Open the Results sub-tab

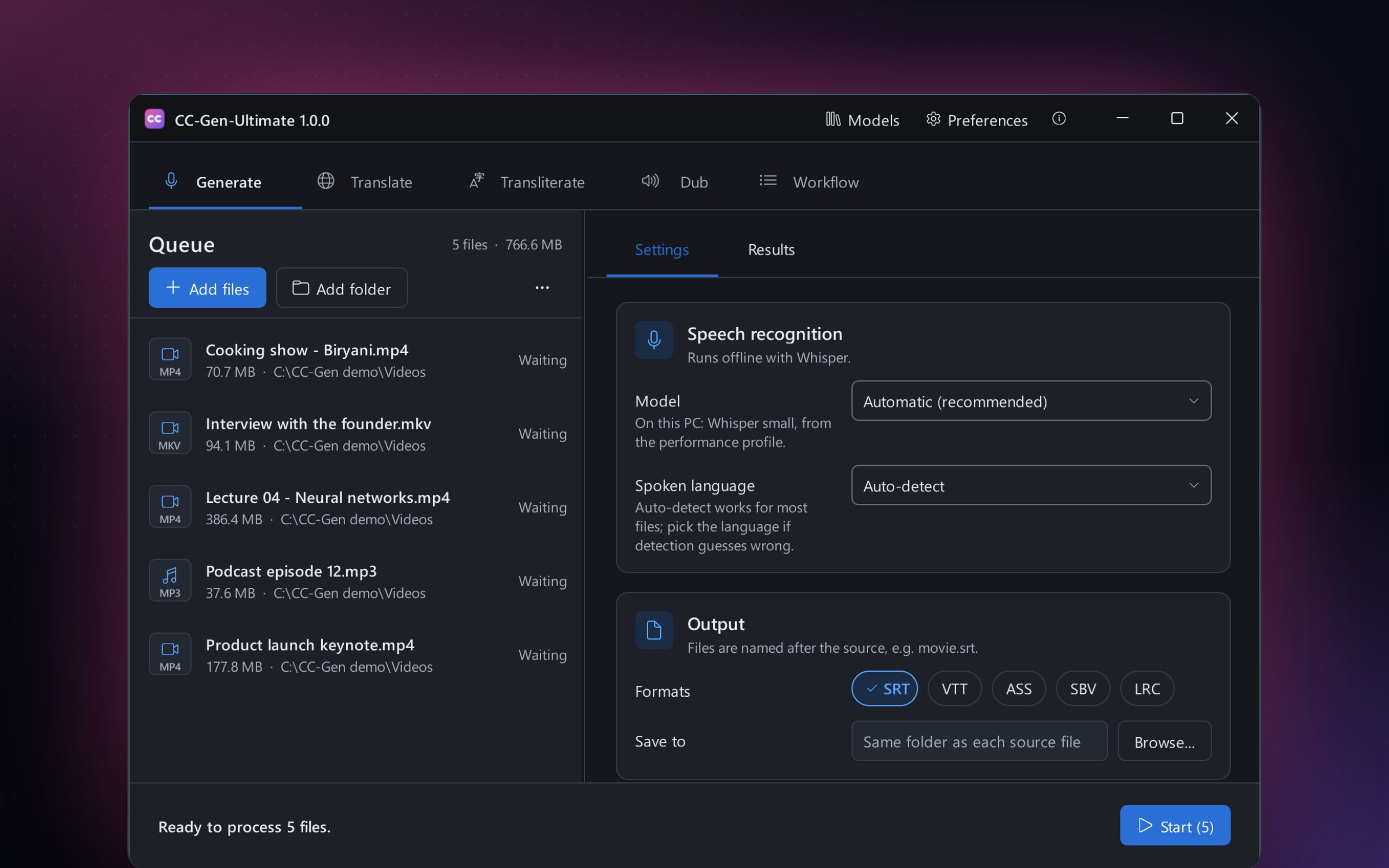[x=771, y=249]
